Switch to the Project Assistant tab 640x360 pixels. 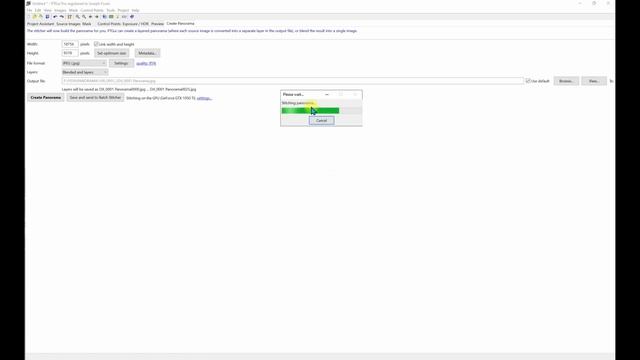40,24
